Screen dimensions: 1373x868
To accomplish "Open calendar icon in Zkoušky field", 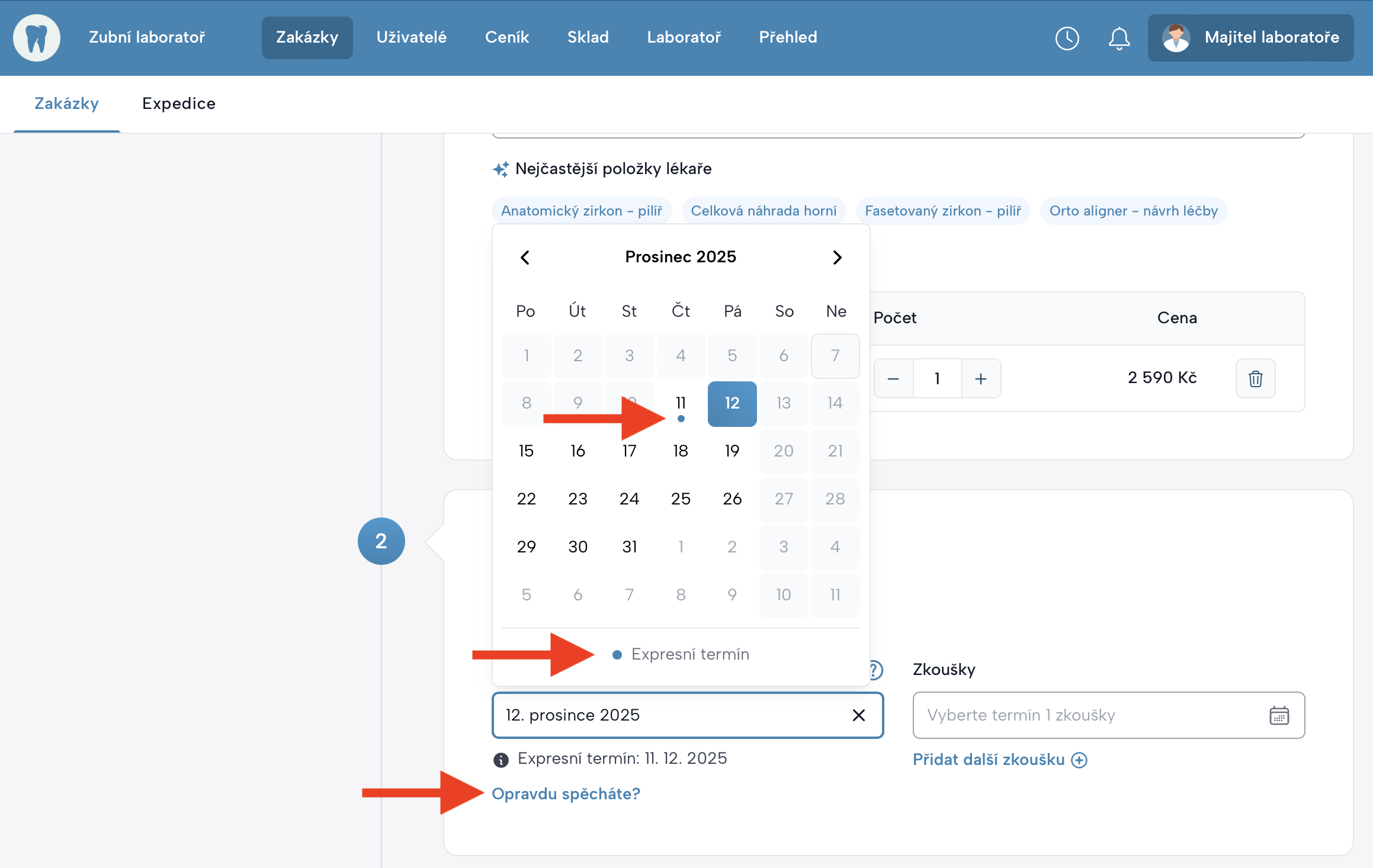I will (1279, 715).
